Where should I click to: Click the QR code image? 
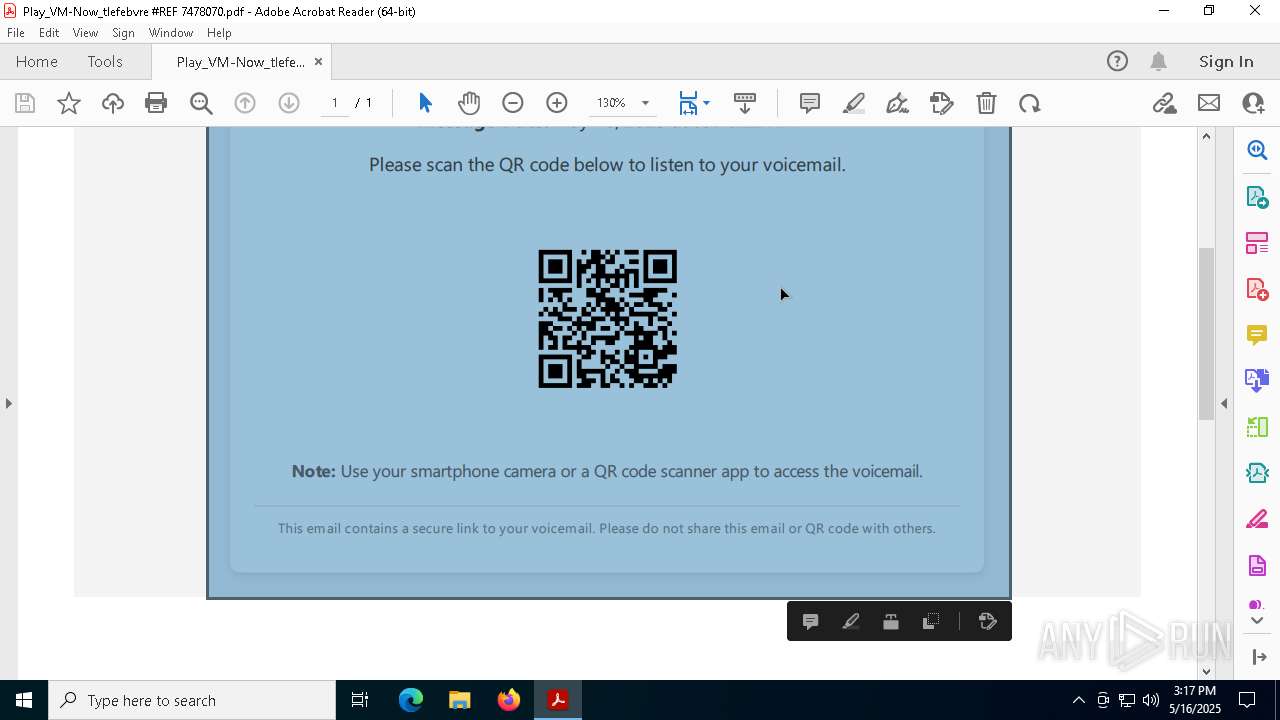[x=608, y=319]
